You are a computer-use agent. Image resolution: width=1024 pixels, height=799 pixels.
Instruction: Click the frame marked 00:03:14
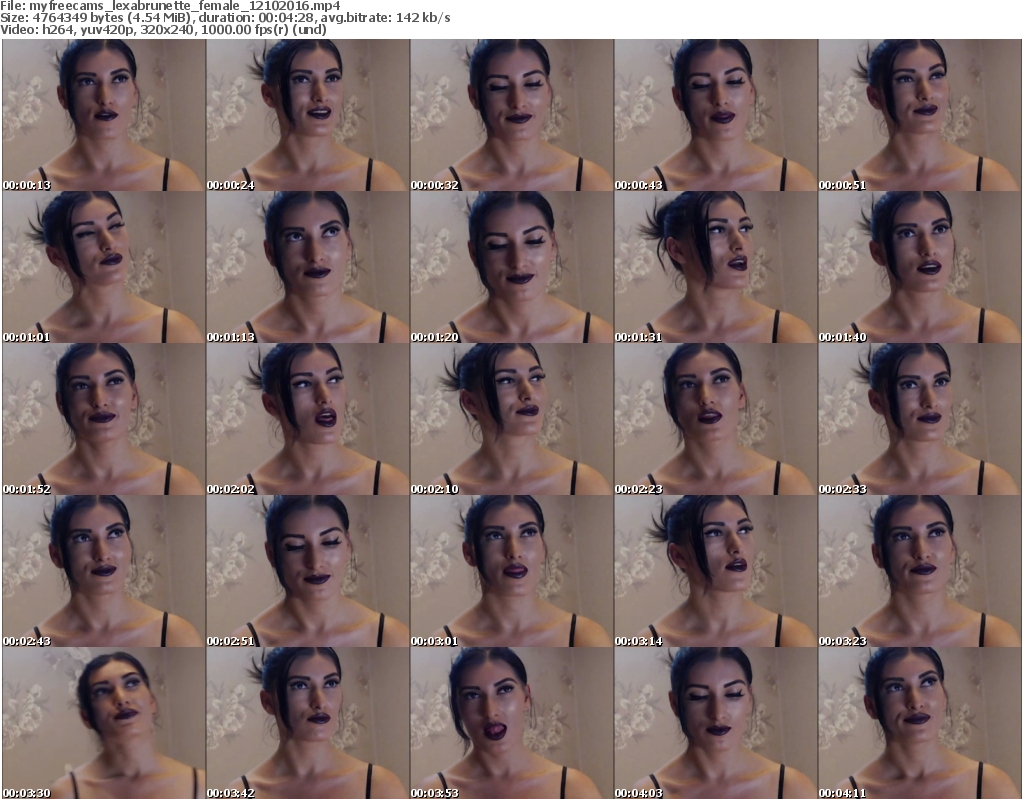tap(715, 571)
